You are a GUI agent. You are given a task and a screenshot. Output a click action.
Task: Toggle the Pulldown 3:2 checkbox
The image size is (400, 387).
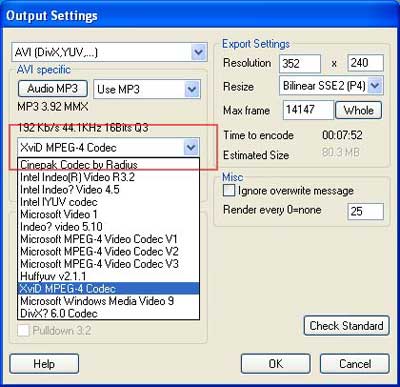tap(23, 330)
